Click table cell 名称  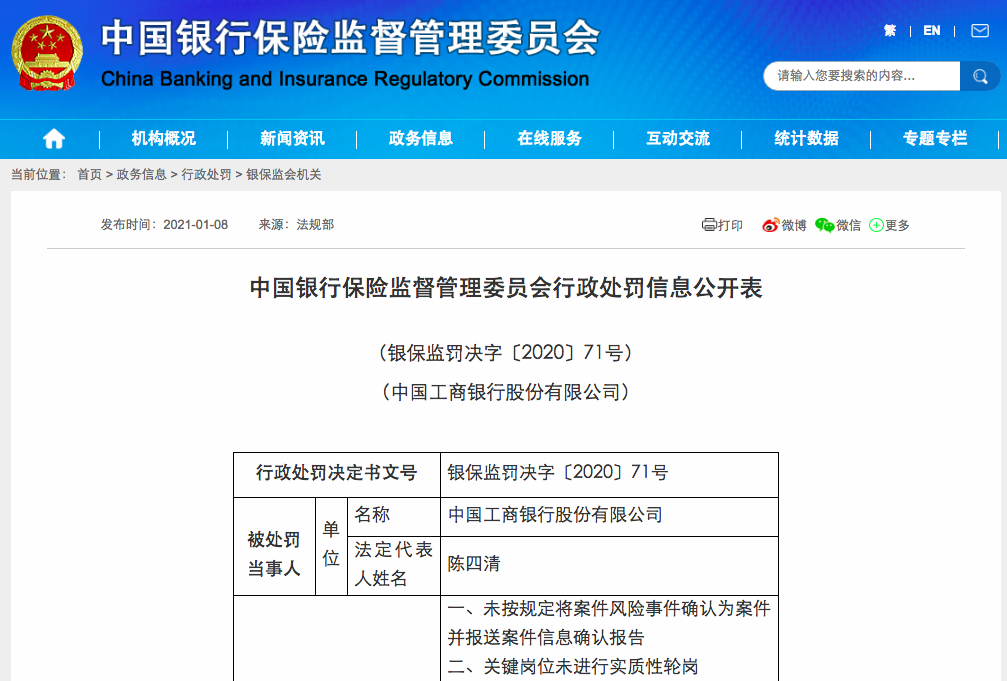(394, 515)
